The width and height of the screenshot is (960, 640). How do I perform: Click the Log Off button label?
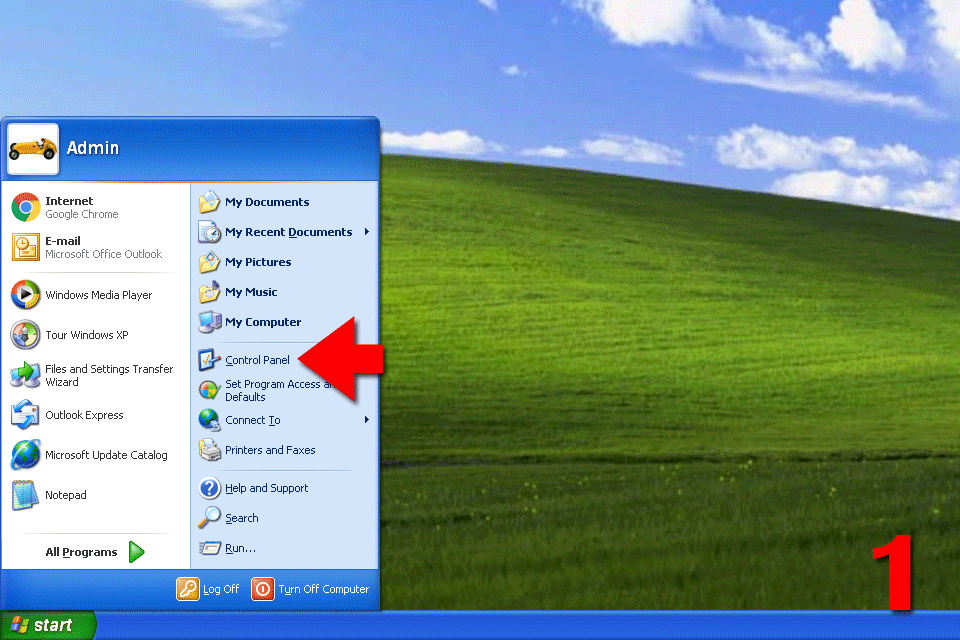click(221, 589)
